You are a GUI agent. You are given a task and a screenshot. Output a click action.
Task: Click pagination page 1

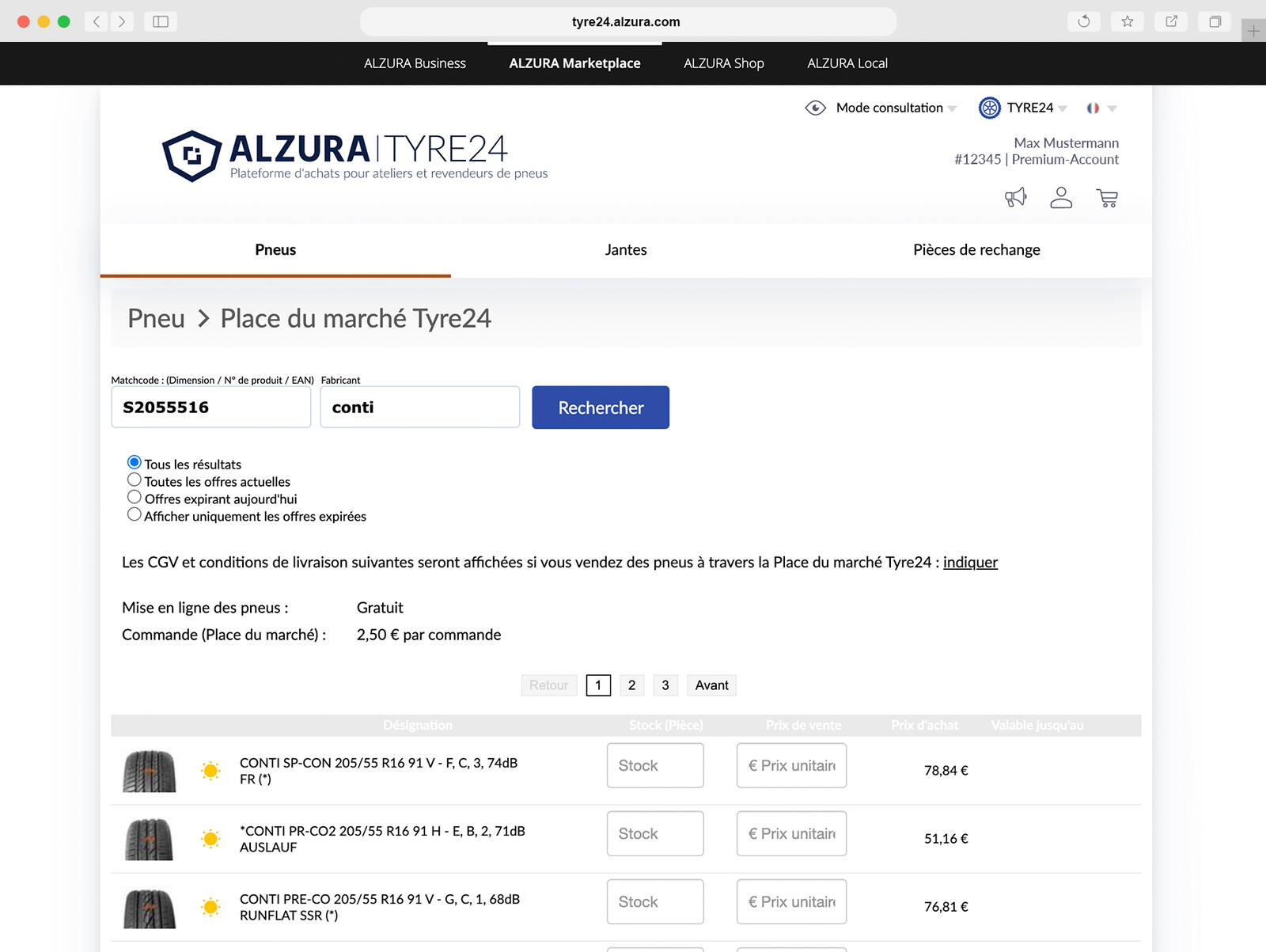pyautogui.click(x=598, y=685)
